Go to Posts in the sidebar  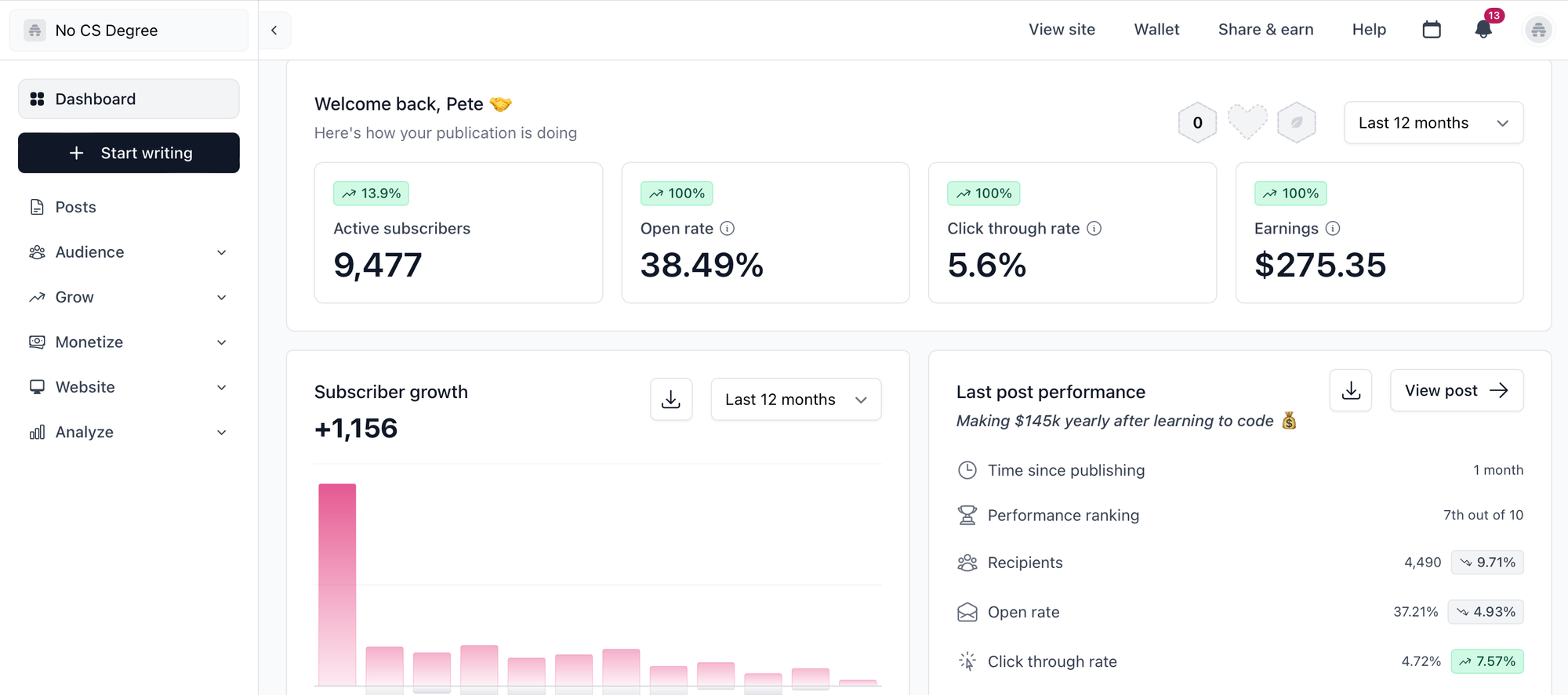pyautogui.click(x=76, y=208)
